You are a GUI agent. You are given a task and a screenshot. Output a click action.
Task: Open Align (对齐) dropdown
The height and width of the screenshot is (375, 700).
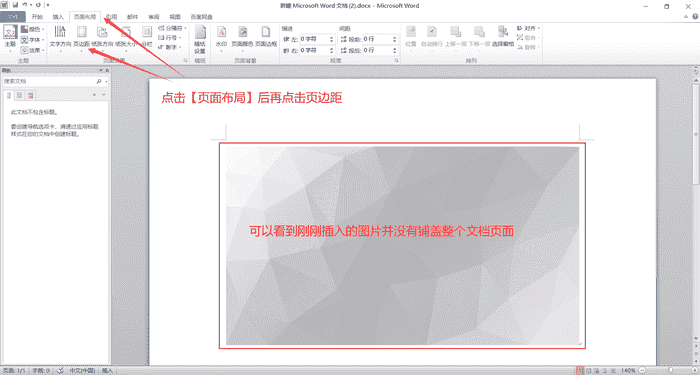coord(529,28)
